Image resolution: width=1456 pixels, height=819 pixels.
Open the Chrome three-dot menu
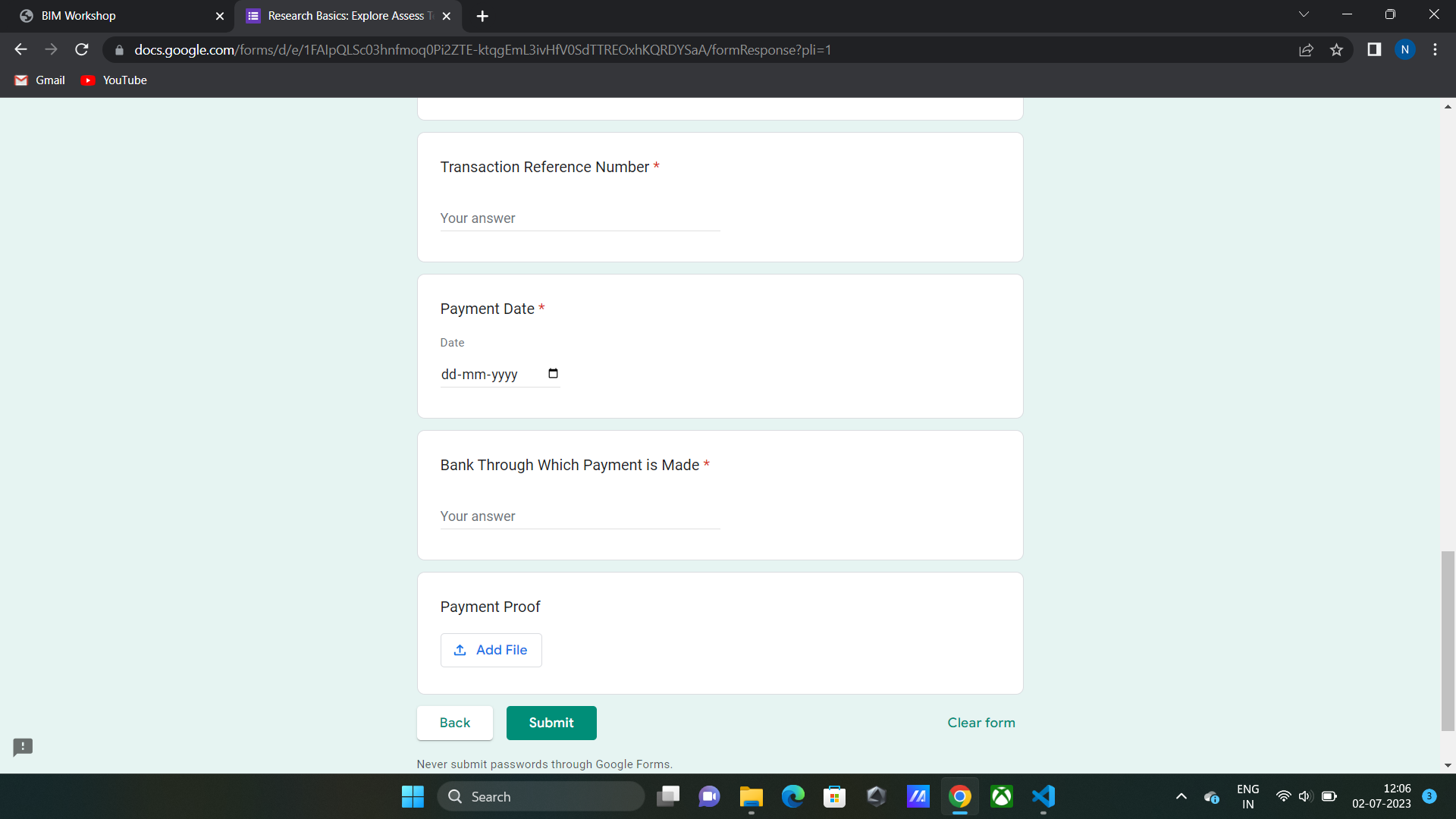point(1435,50)
